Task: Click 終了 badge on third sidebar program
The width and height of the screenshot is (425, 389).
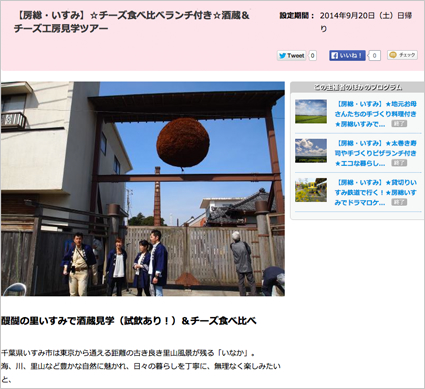Action: 399,202
